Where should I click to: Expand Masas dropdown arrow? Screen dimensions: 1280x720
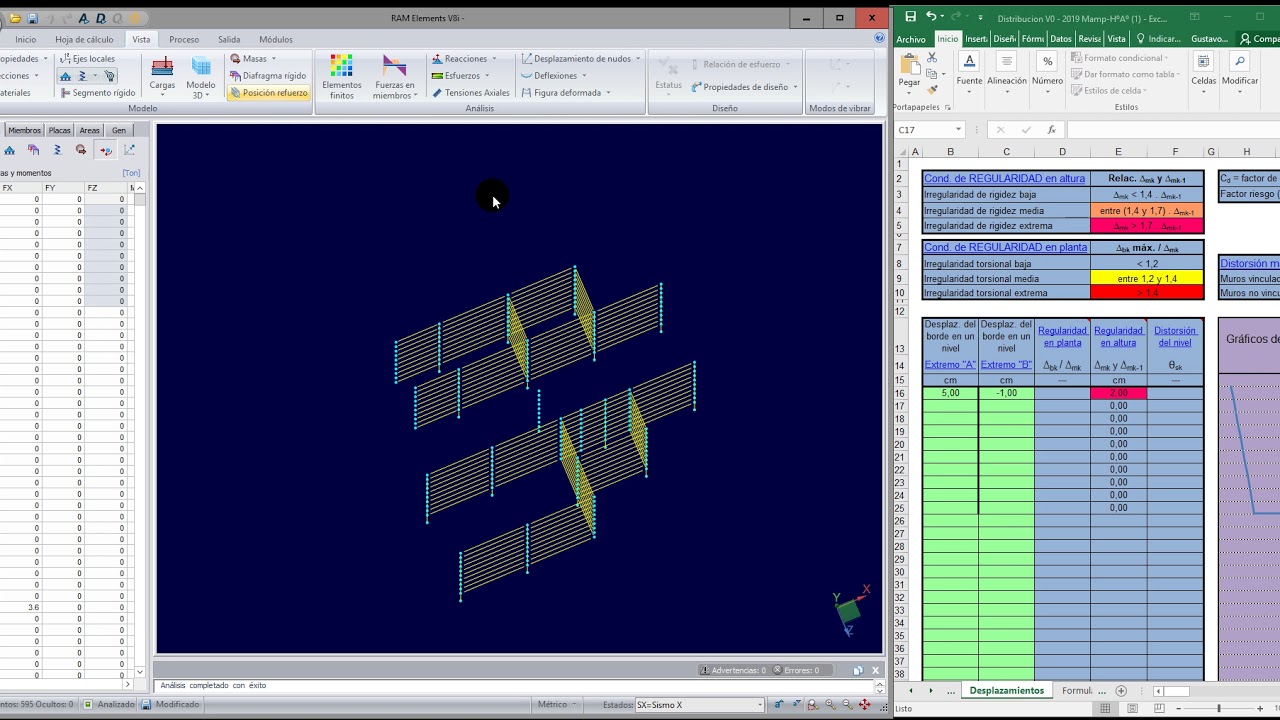coord(276,59)
